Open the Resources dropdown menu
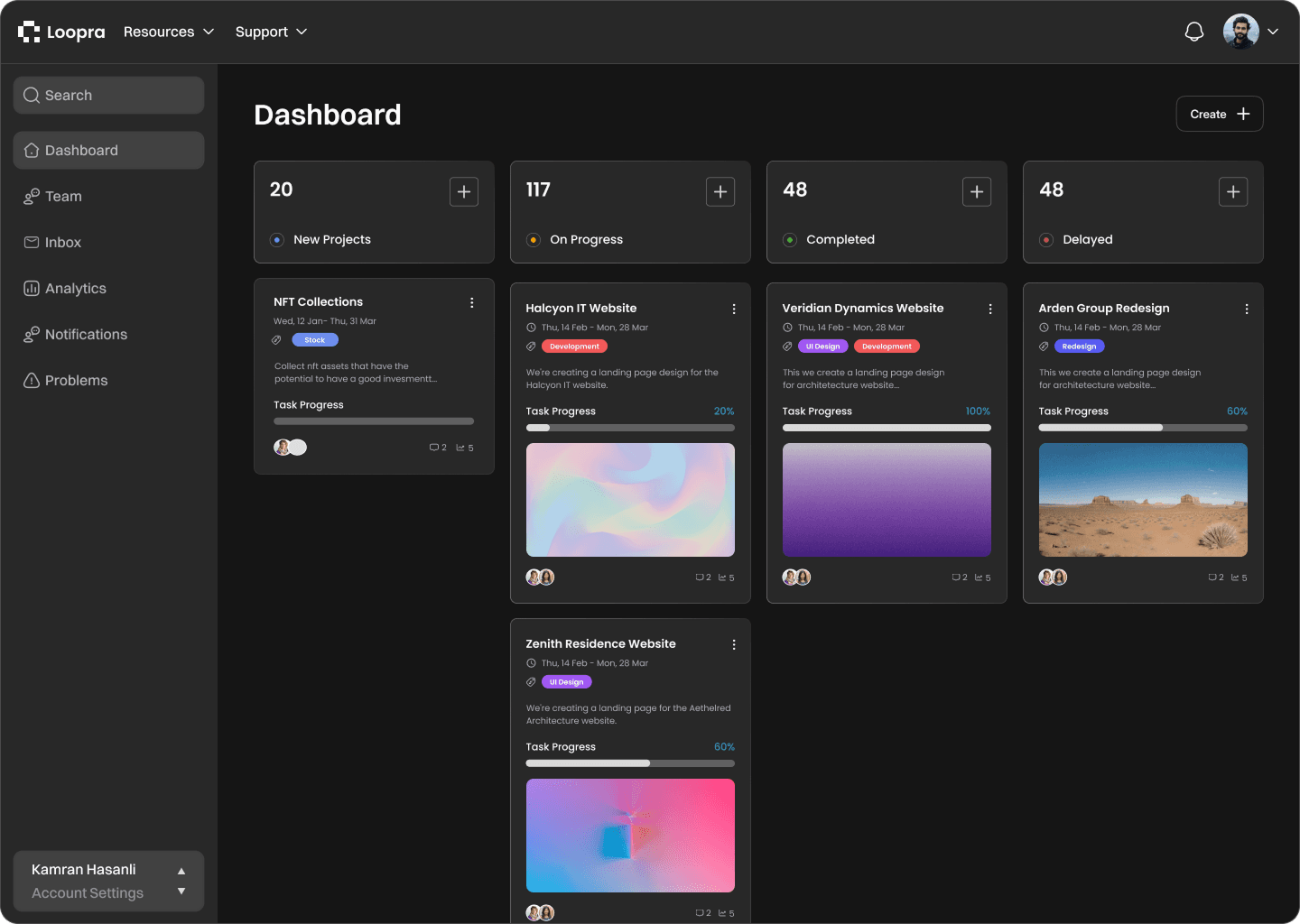The width and height of the screenshot is (1300, 924). pos(169,31)
